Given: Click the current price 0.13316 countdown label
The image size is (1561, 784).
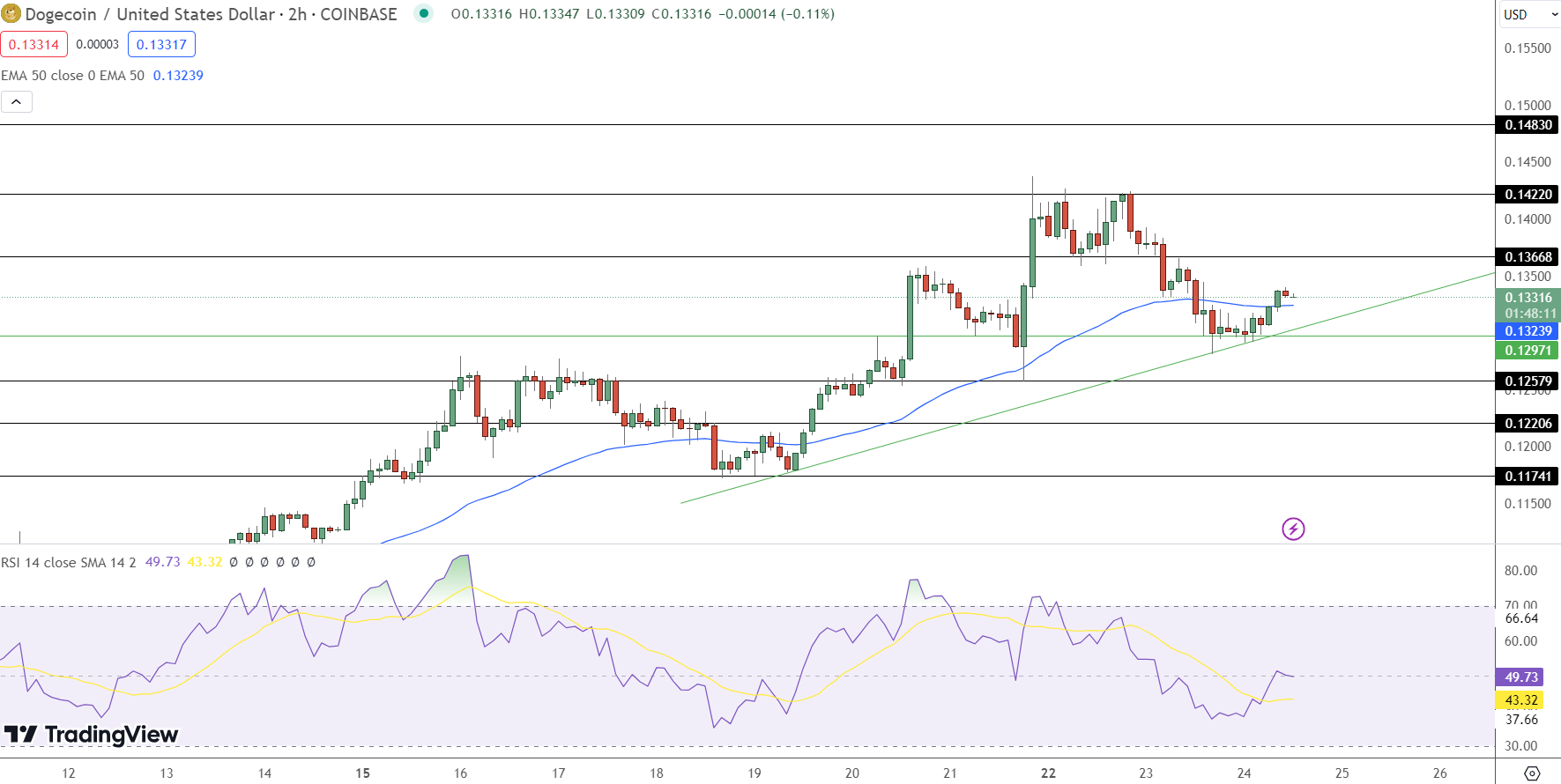Looking at the screenshot, I should pyautogui.click(x=1528, y=306).
